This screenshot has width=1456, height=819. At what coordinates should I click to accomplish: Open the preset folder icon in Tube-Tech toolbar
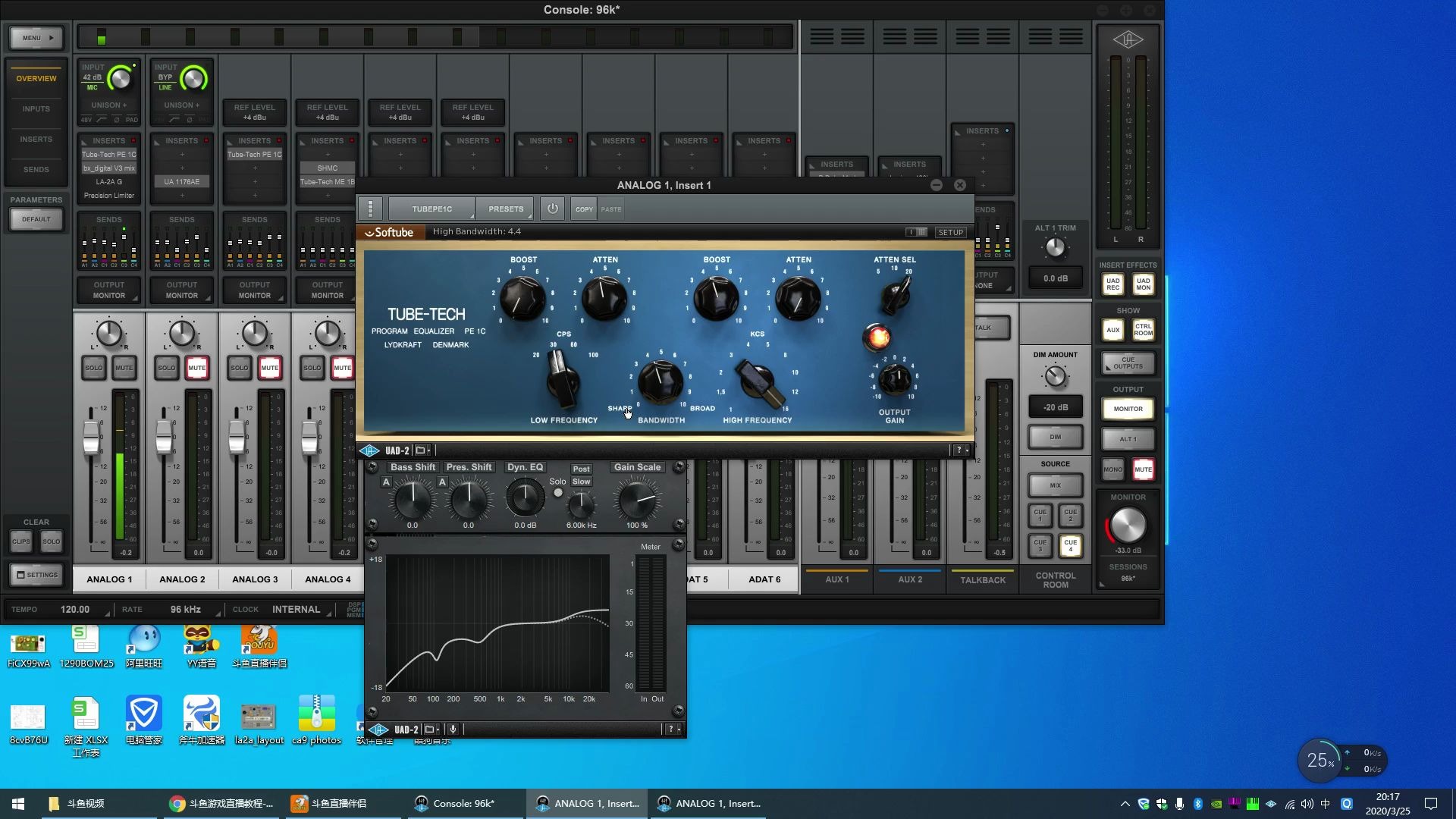pos(422,450)
